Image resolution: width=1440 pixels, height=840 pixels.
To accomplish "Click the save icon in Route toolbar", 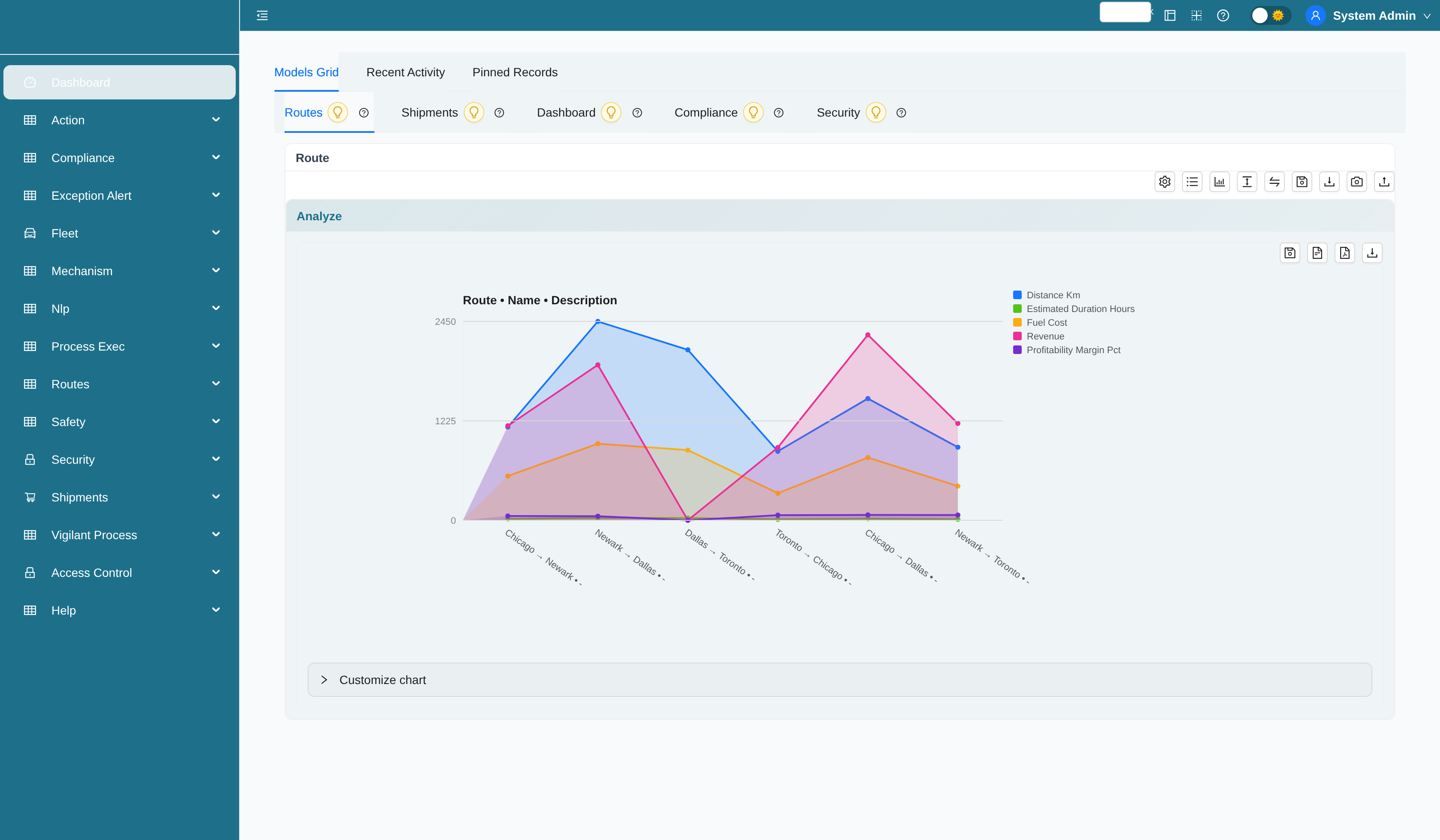I will [1302, 182].
